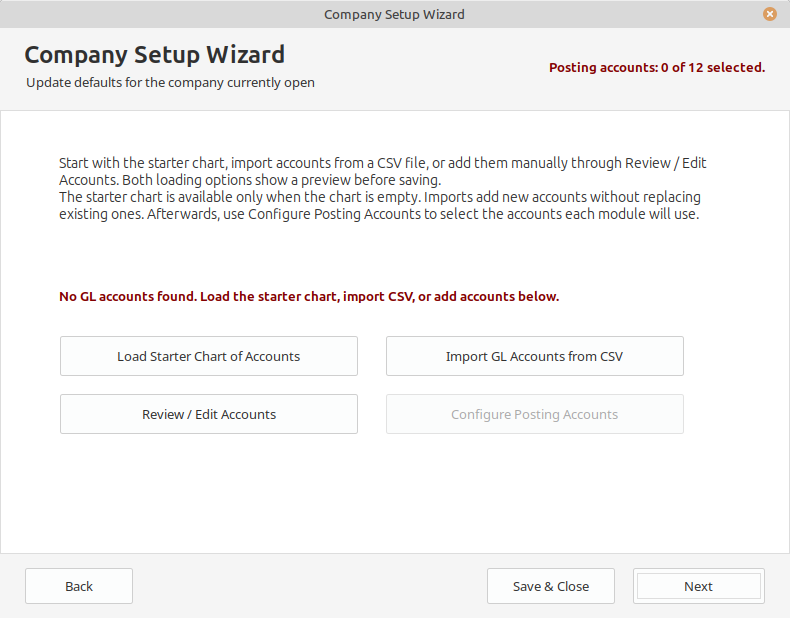790x618 pixels.
Task: Click Save & Close
Action: coord(551,586)
